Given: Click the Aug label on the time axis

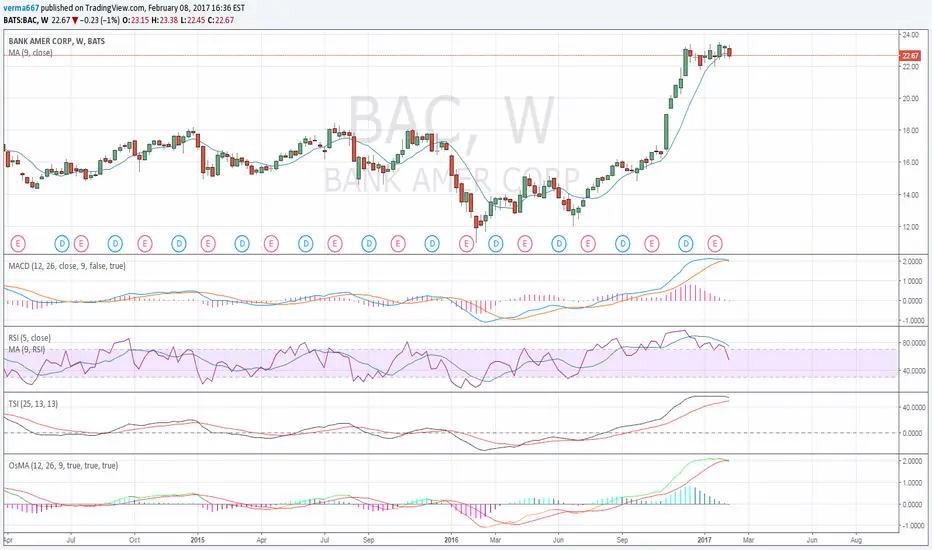Looking at the screenshot, I should 856,540.
